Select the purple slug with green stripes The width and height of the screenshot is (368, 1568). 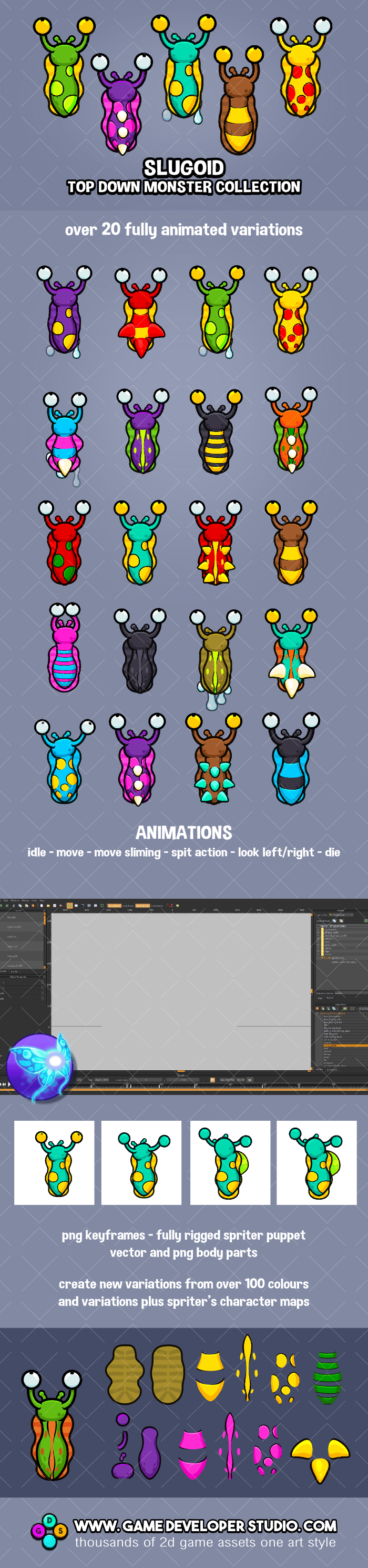(x=142, y=431)
